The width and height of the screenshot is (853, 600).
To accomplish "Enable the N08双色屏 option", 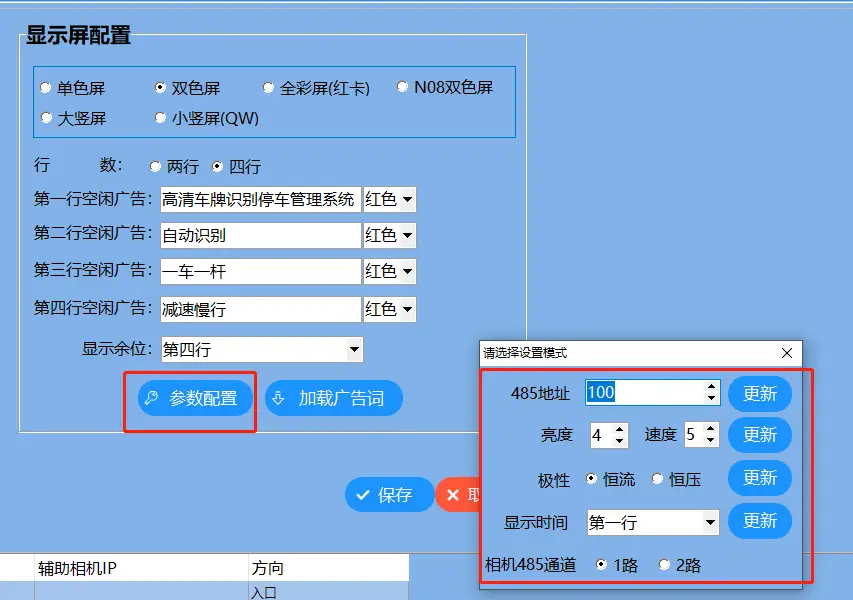I will tap(401, 87).
